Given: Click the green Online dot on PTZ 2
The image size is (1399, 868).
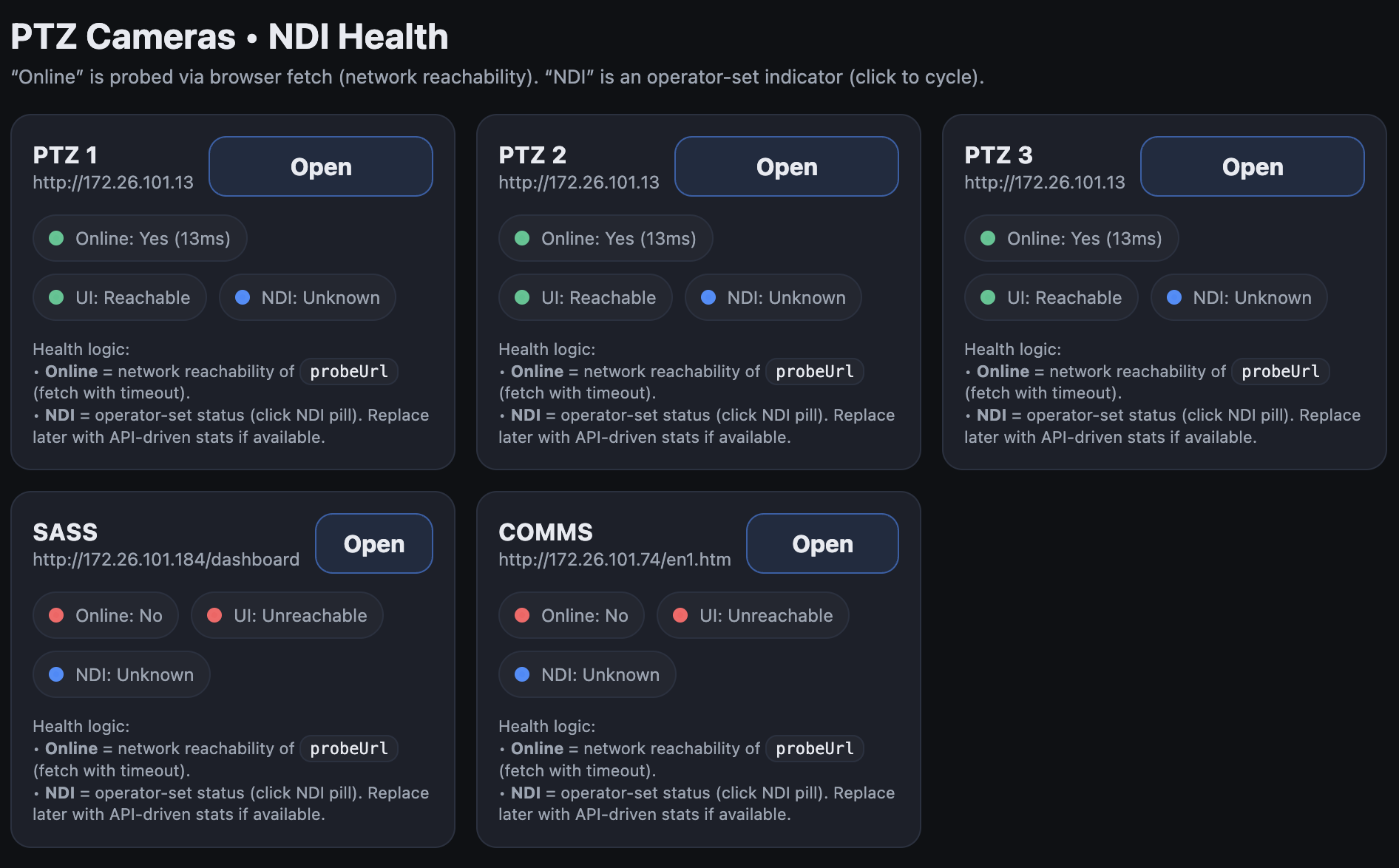Looking at the screenshot, I should [x=522, y=238].
